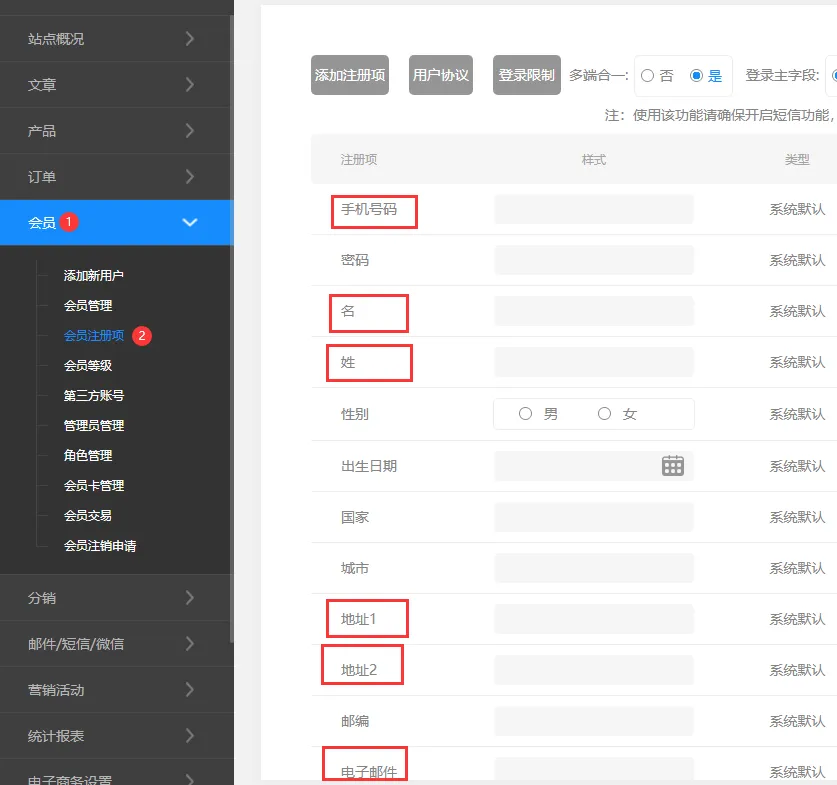Click the 国家 style input field

pyautogui.click(x=593, y=517)
